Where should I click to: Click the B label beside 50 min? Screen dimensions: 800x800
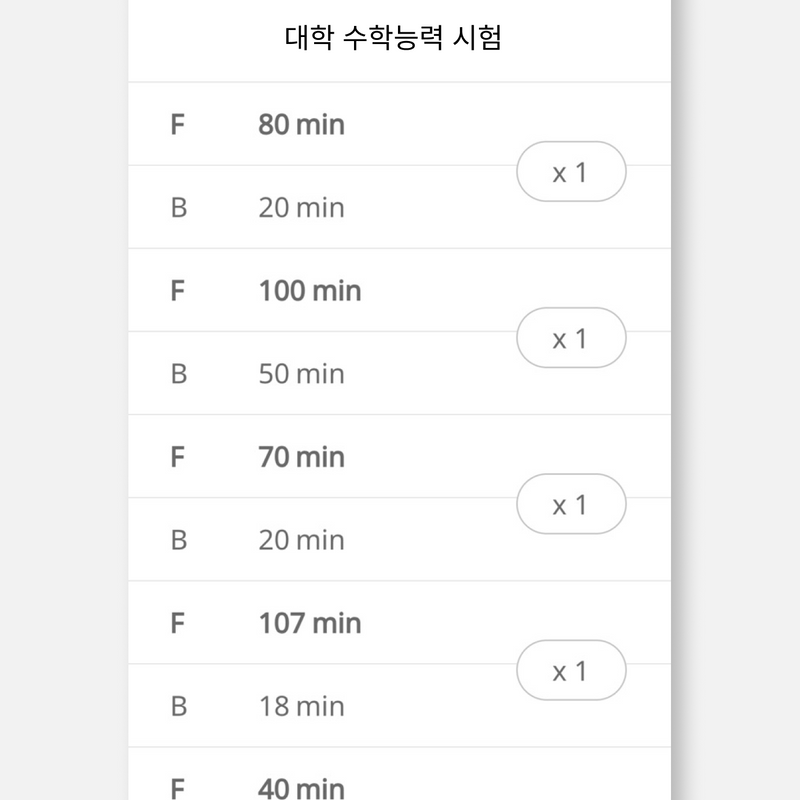pos(179,374)
